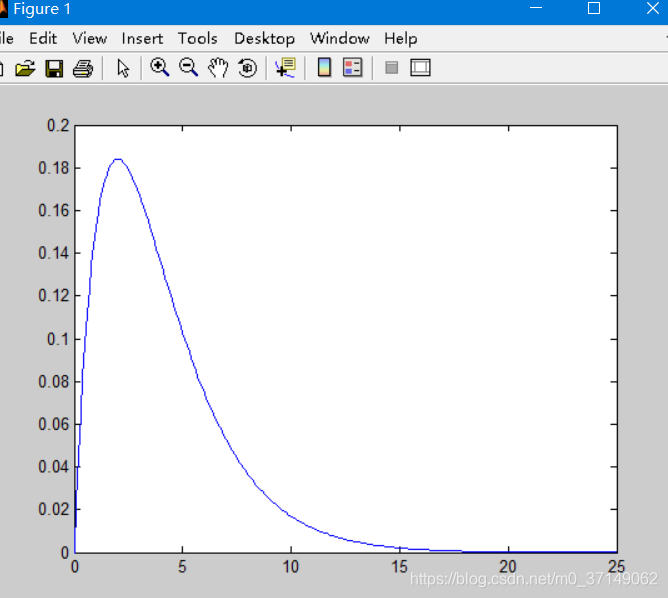Insert a colorbar via toolbar icon
This screenshot has height=598, width=668.
pyautogui.click(x=324, y=67)
